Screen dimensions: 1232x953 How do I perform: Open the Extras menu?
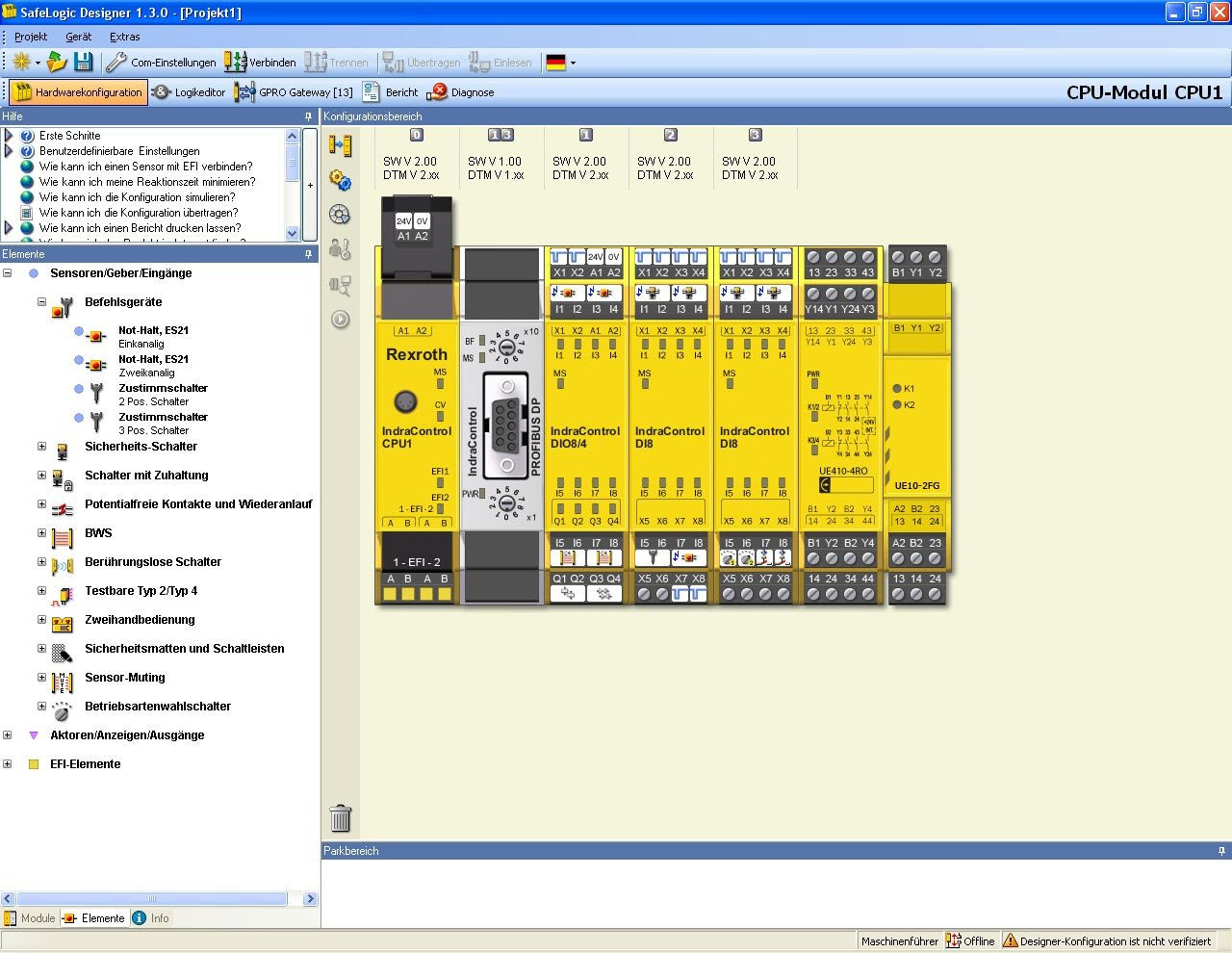pyautogui.click(x=124, y=37)
